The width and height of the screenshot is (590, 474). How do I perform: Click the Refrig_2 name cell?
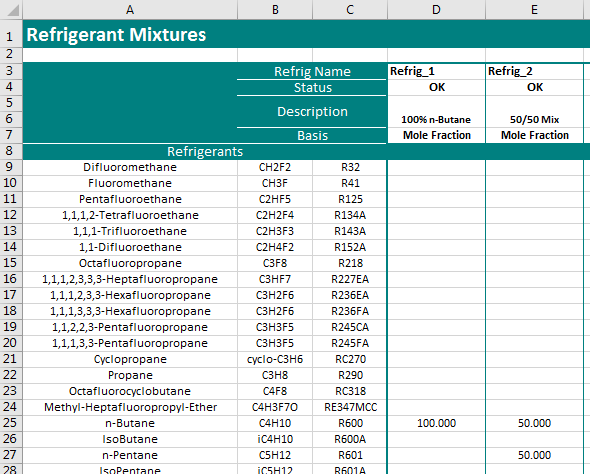pos(534,71)
